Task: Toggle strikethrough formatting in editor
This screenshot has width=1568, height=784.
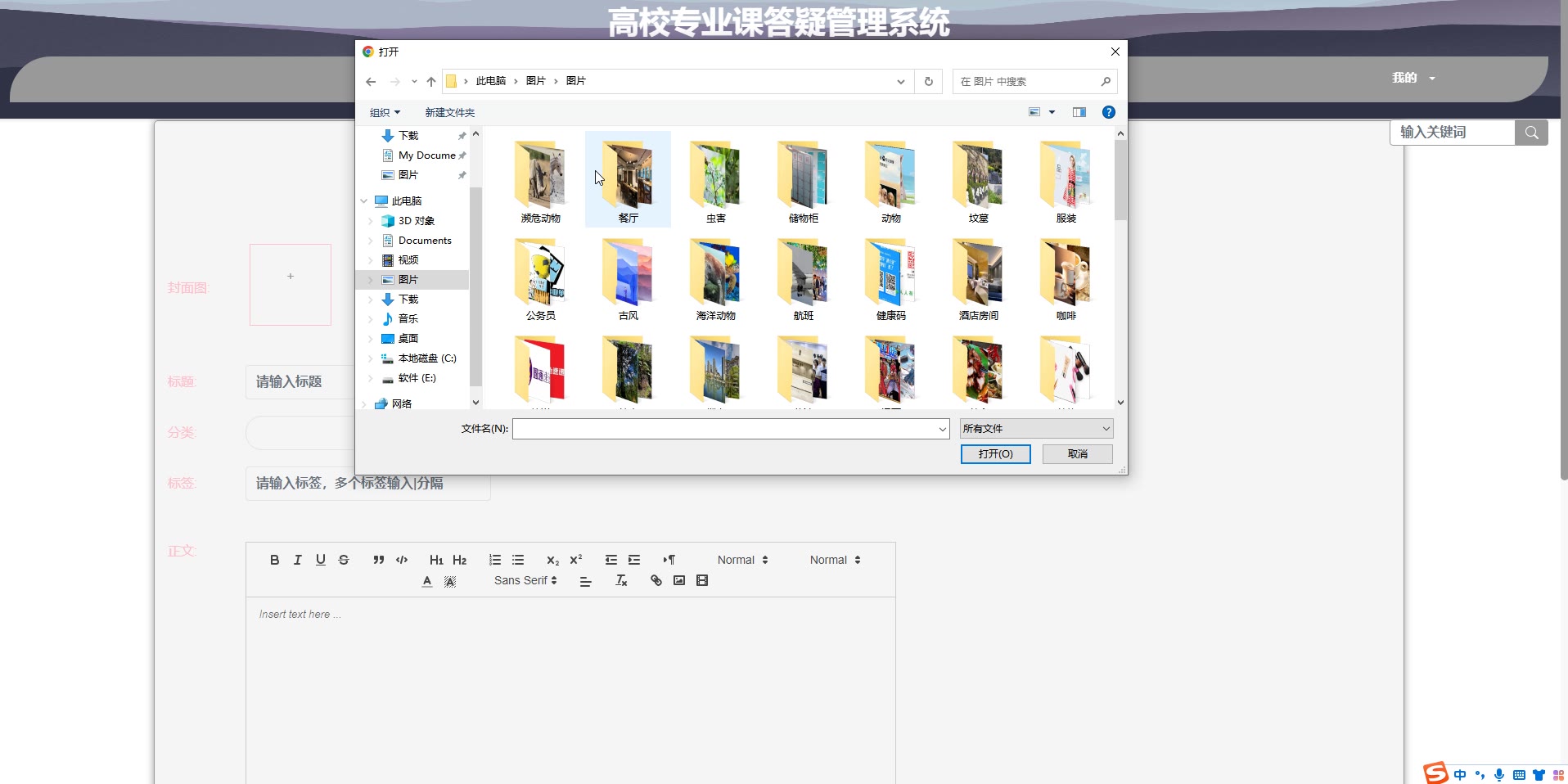Action: point(344,560)
